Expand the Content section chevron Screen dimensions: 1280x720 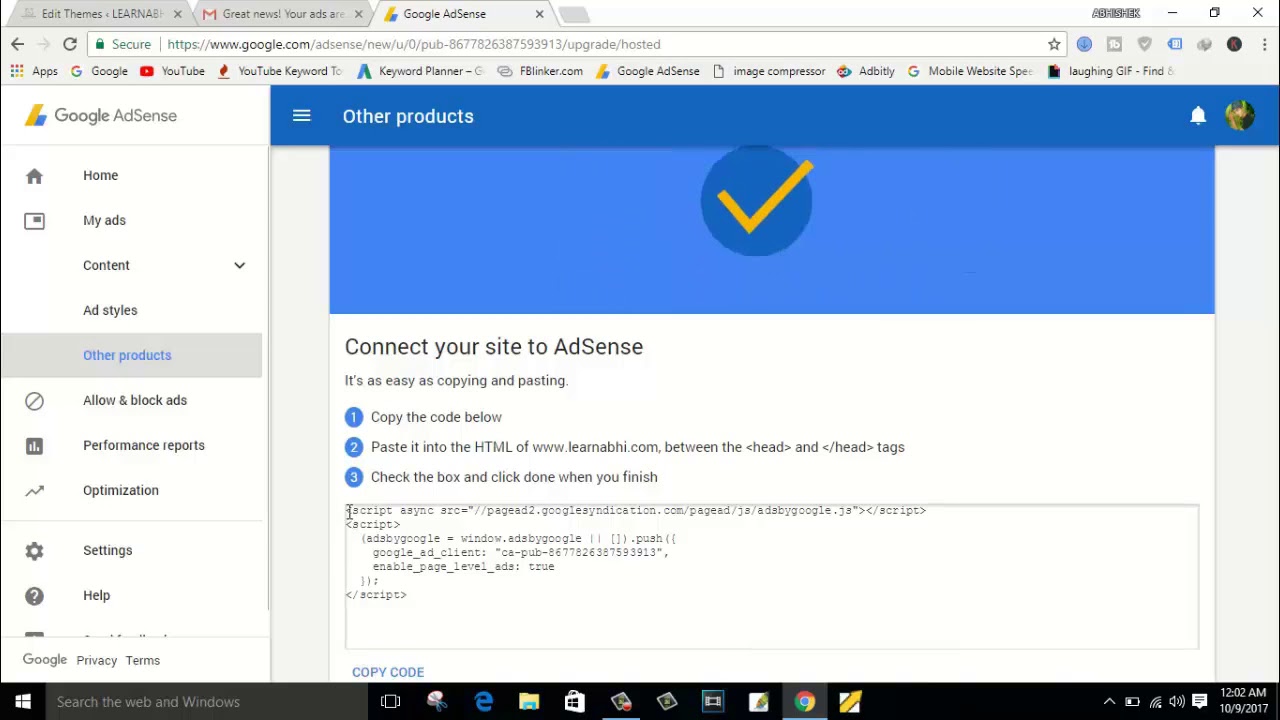[x=239, y=265]
